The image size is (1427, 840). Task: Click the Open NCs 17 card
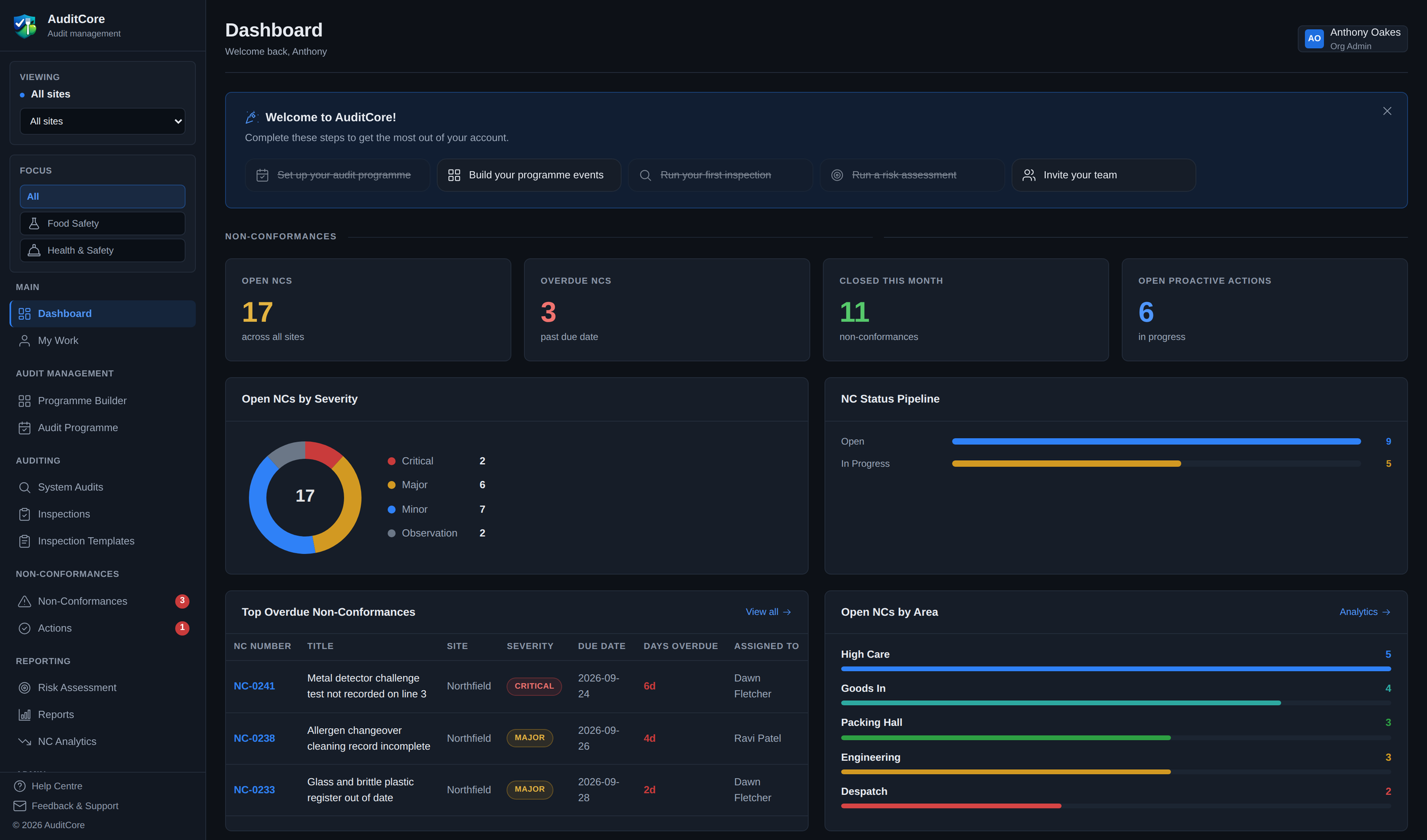pyautogui.click(x=368, y=310)
